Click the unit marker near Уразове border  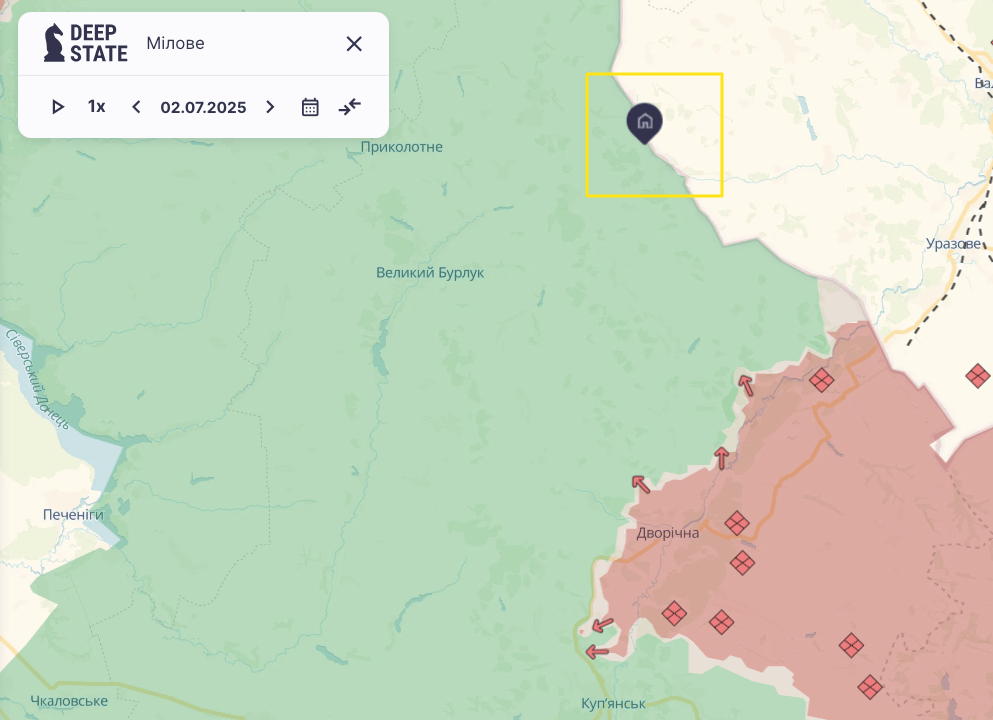pyautogui.click(x=978, y=376)
